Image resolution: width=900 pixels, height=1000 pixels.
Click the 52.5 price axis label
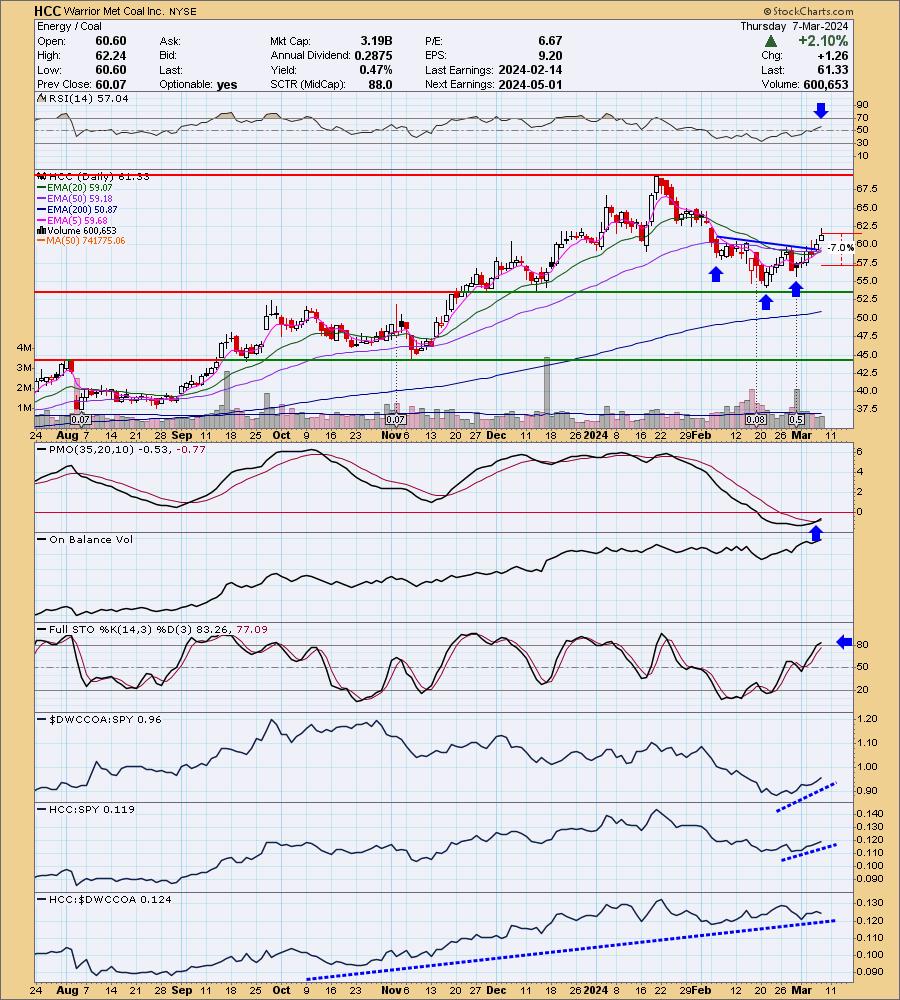point(868,299)
